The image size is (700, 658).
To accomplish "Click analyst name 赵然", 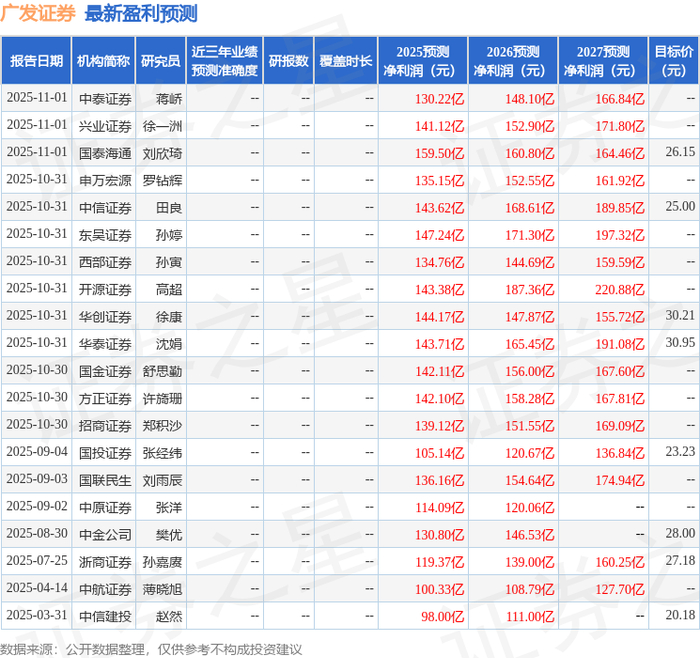I will (169, 616).
